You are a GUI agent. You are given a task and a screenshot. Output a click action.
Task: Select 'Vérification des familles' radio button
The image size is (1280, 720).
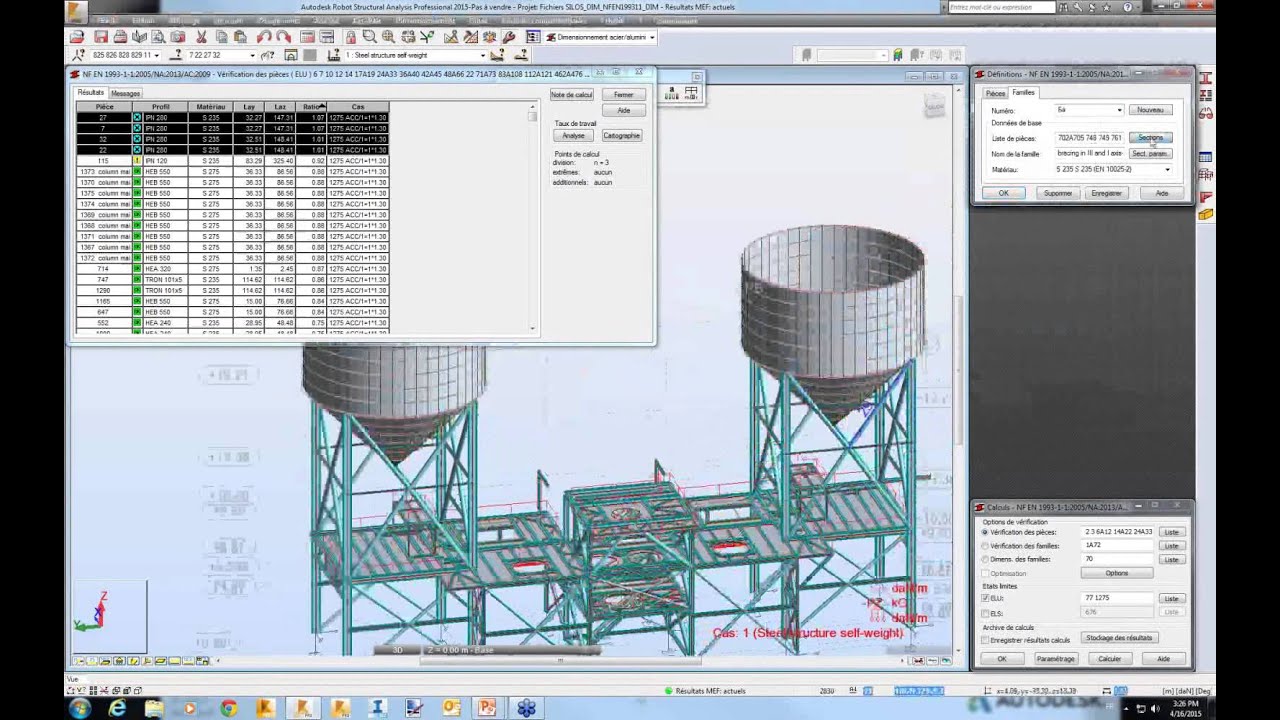pos(985,546)
